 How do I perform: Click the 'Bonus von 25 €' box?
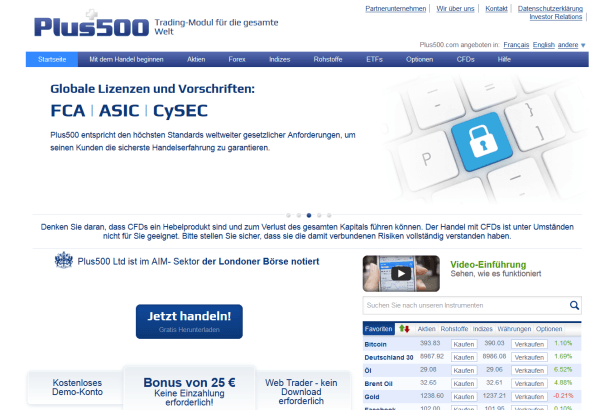click(x=189, y=389)
